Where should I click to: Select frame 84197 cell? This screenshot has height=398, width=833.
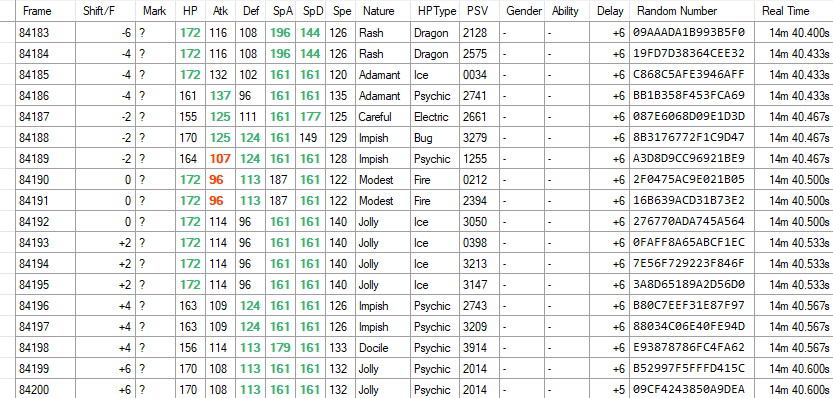coord(45,327)
